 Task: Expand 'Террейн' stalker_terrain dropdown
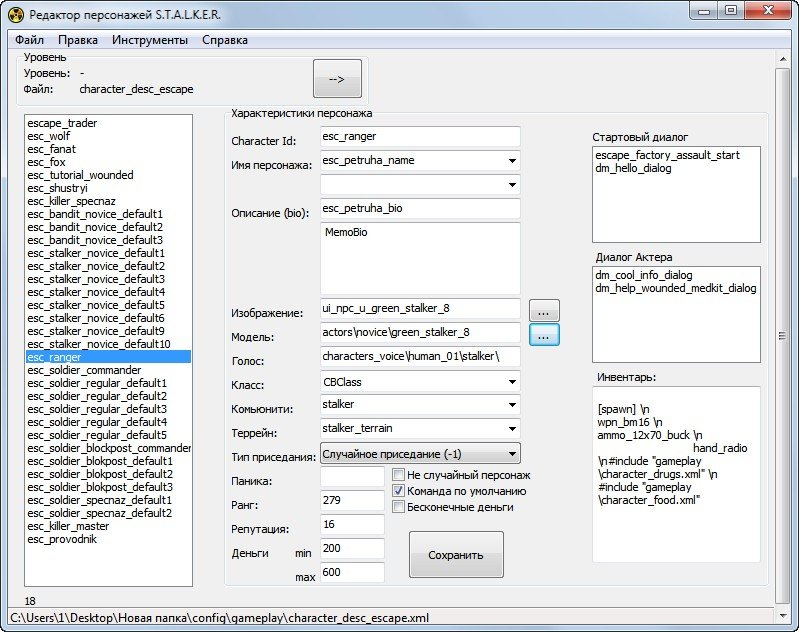coord(512,429)
